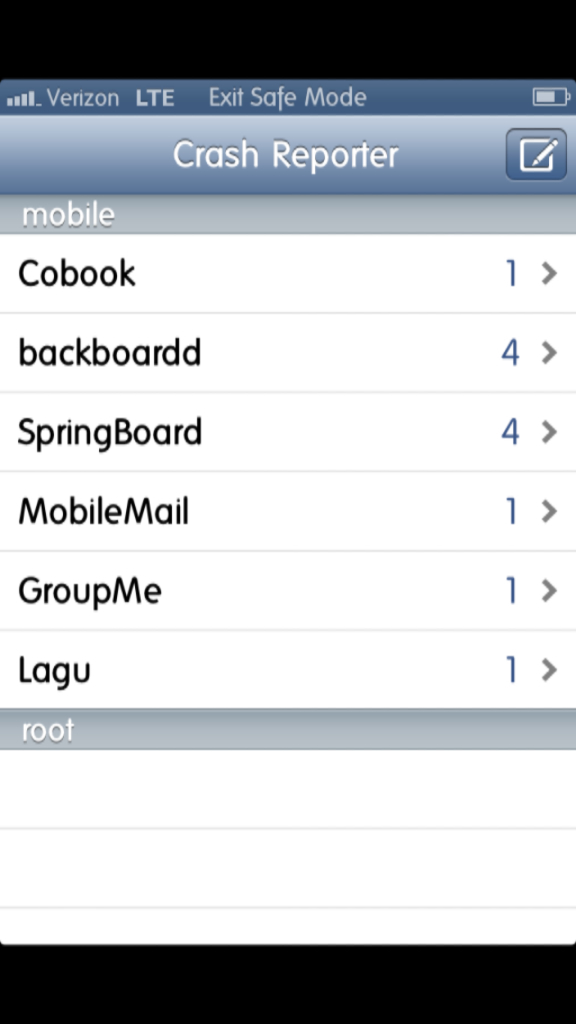
Task: Tap Exit Safe Mode in status bar
Action: (x=287, y=97)
